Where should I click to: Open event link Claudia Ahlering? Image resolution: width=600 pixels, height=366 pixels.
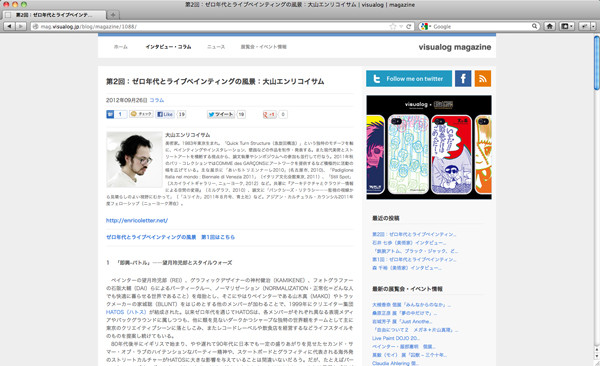[395, 363]
